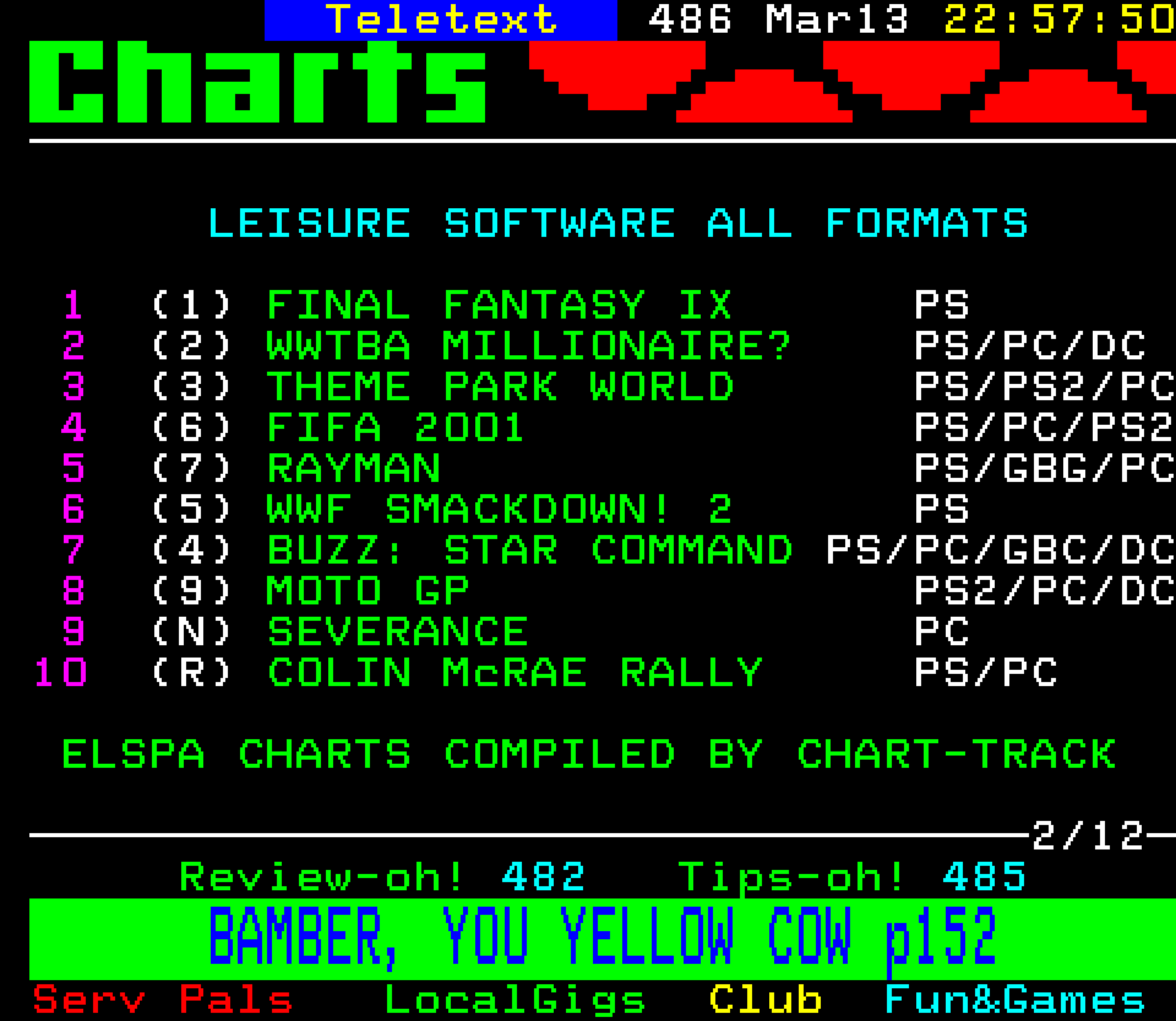Click the (N) new entry marker
Viewport: 1176px width, 1021px height.
click(191, 631)
